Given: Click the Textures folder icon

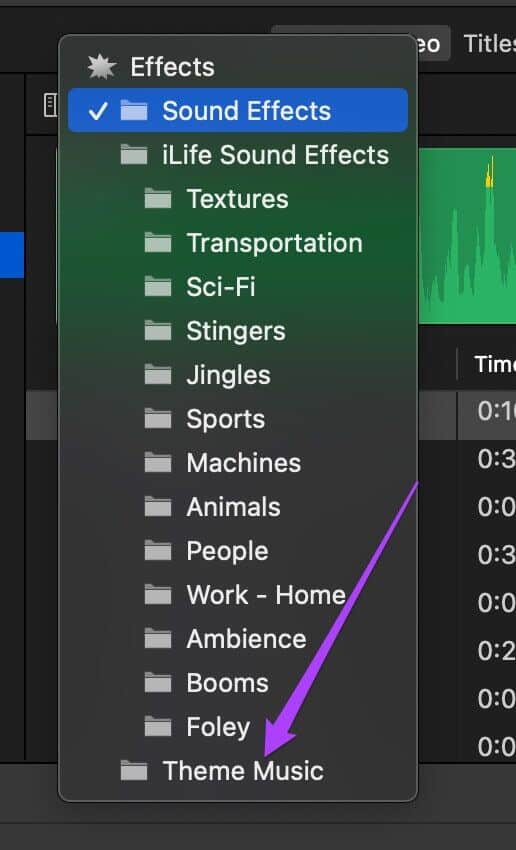Looking at the screenshot, I should [158, 199].
